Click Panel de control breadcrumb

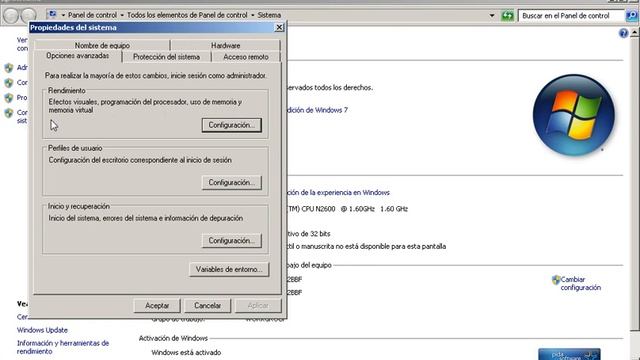(x=92, y=15)
